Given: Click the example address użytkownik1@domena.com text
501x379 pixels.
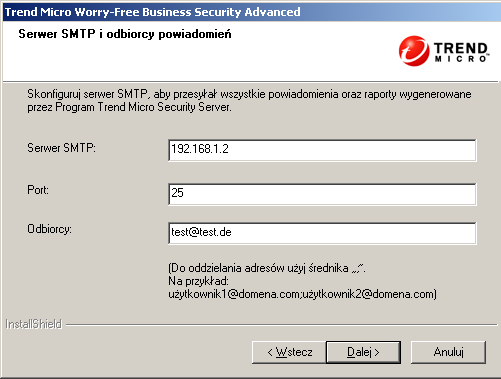Looking at the screenshot, I should [234, 294].
